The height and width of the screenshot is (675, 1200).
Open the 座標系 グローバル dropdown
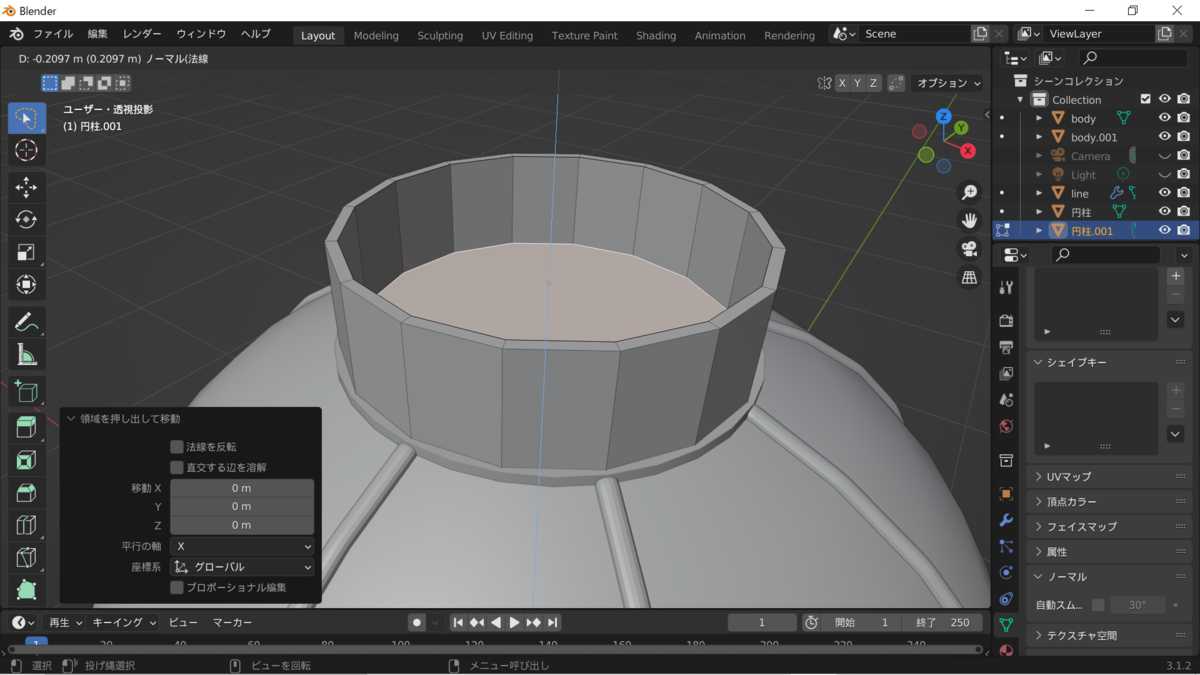point(242,567)
